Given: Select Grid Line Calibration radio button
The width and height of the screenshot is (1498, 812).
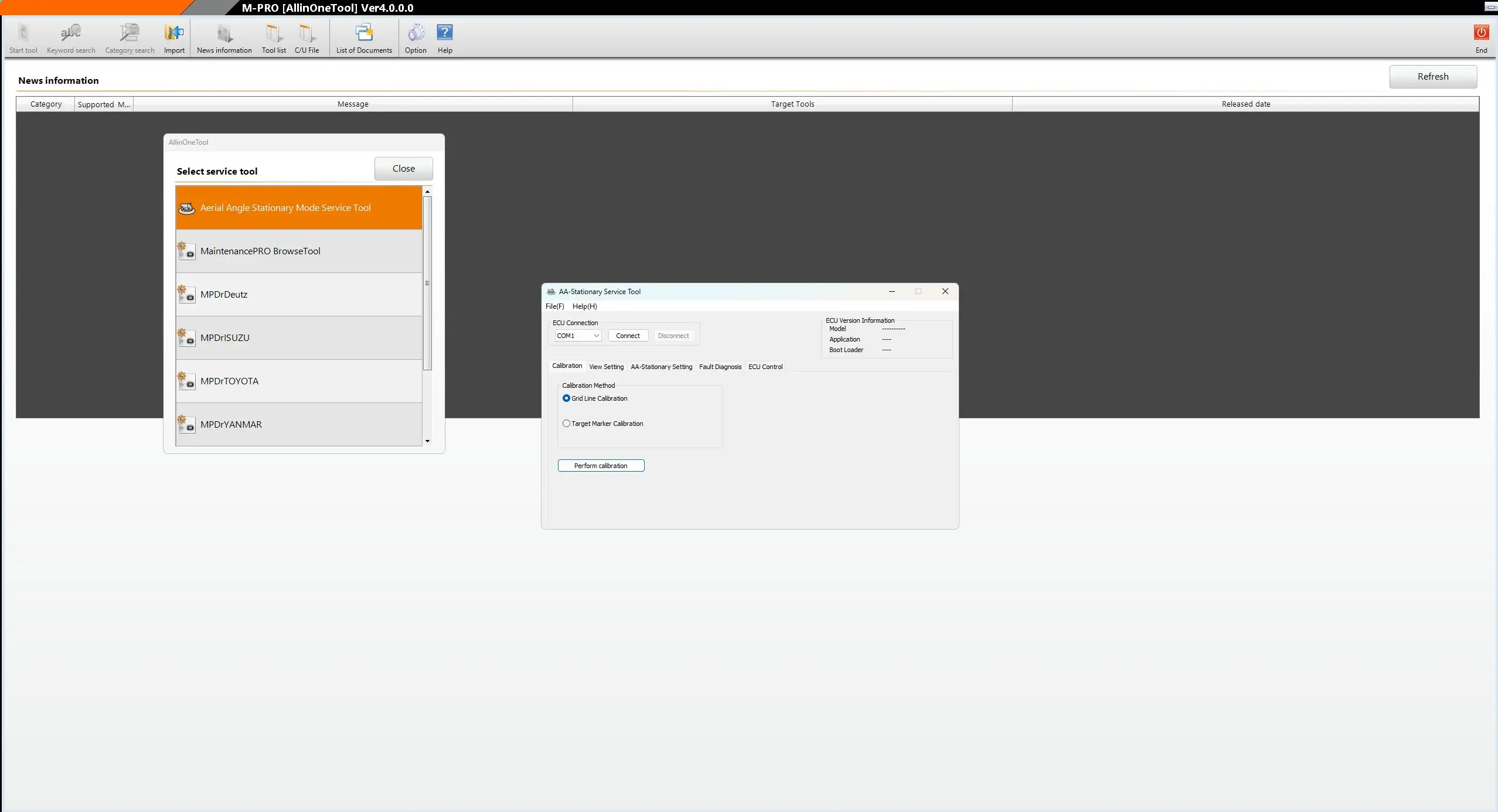Looking at the screenshot, I should 566,398.
